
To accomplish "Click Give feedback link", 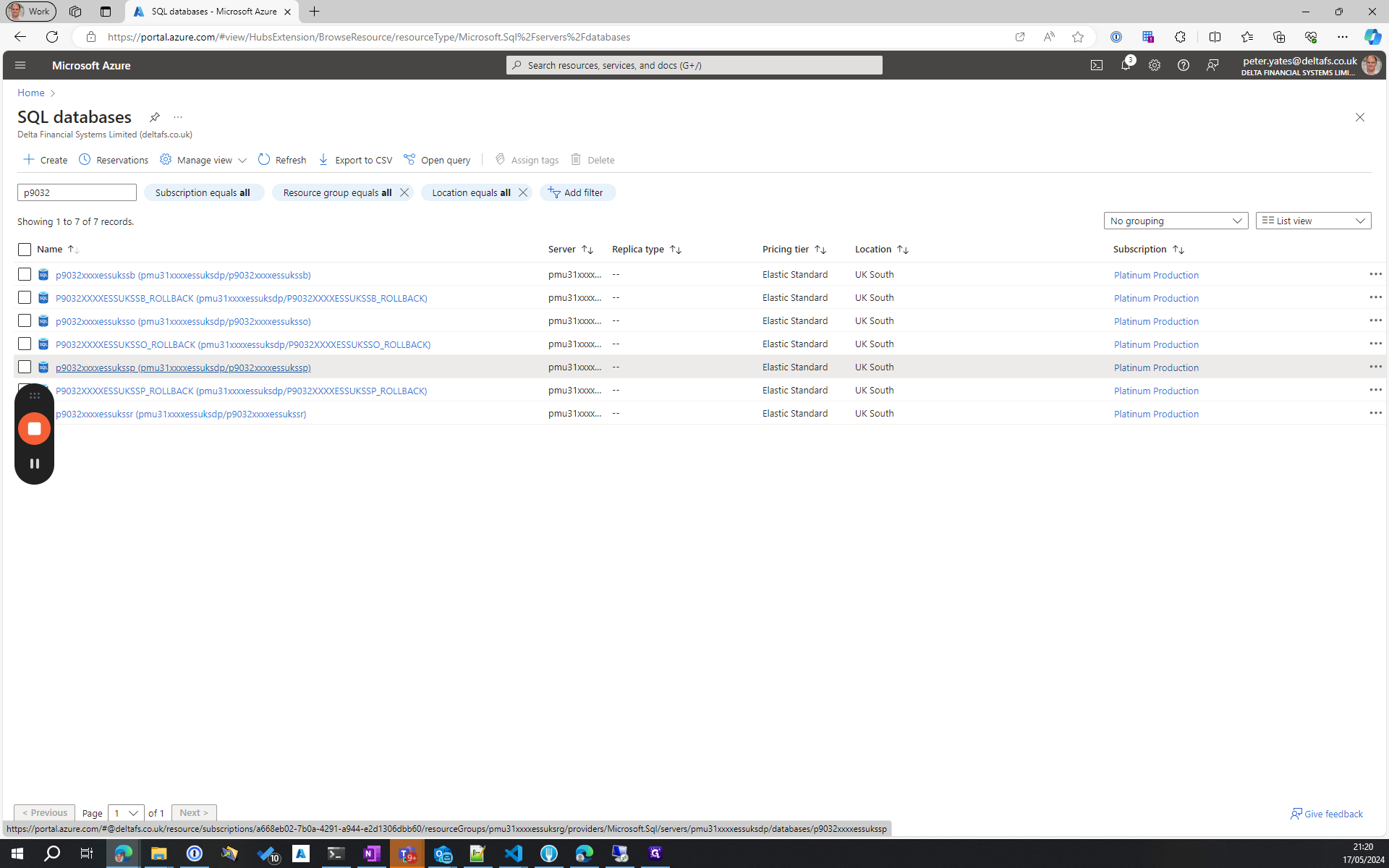I will (x=1327, y=814).
